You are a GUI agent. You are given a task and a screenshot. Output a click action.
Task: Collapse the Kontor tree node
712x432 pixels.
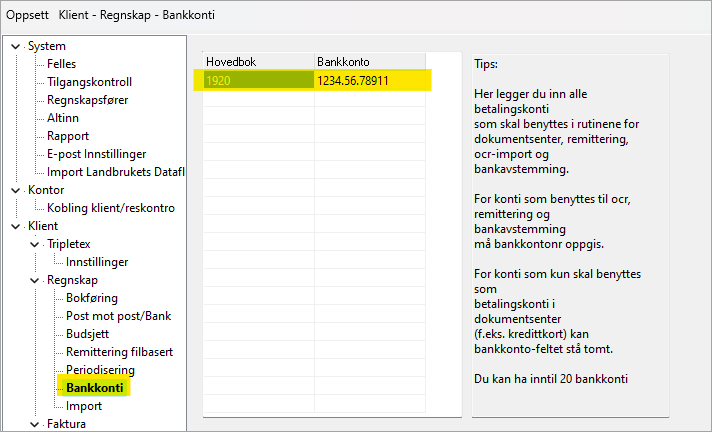click(x=16, y=190)
